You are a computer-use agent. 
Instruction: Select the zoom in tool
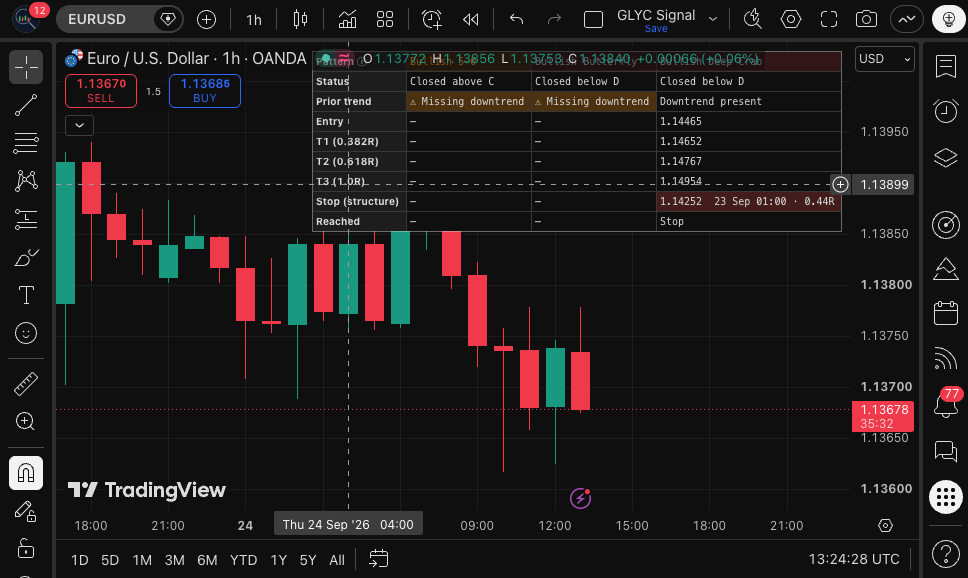(26, 422)
